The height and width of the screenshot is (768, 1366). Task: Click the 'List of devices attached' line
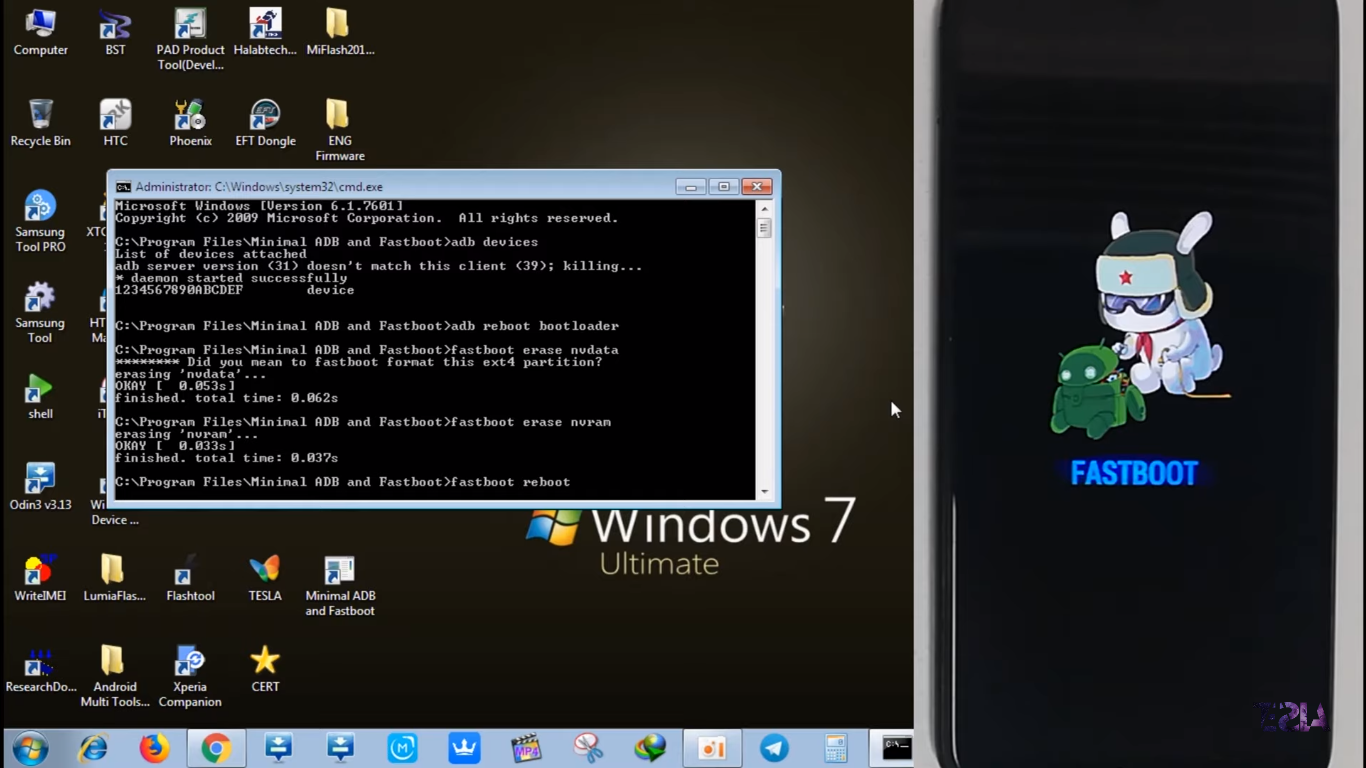tap(211, 254)
